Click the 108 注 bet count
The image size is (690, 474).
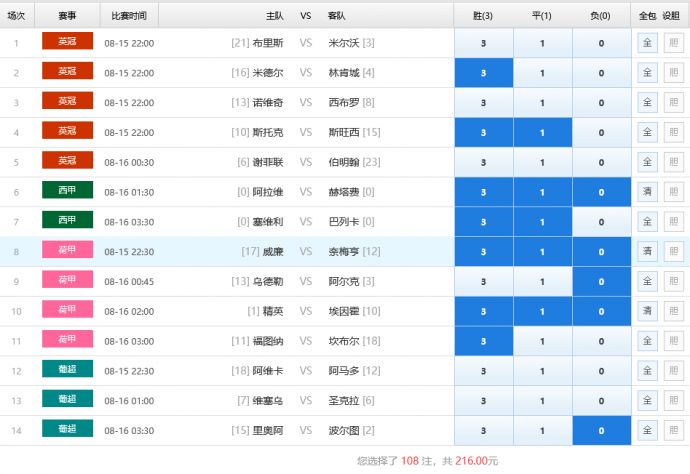416,461
